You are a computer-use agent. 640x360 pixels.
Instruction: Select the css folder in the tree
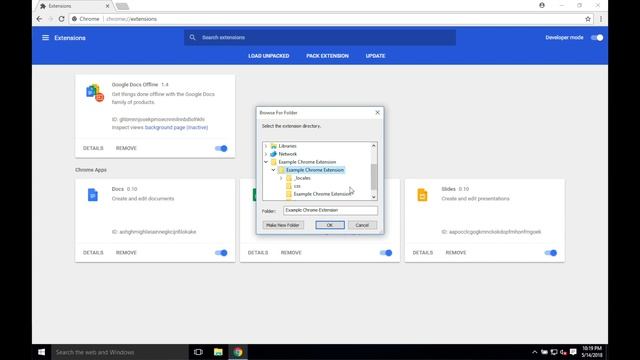click(x=297, y=186)
